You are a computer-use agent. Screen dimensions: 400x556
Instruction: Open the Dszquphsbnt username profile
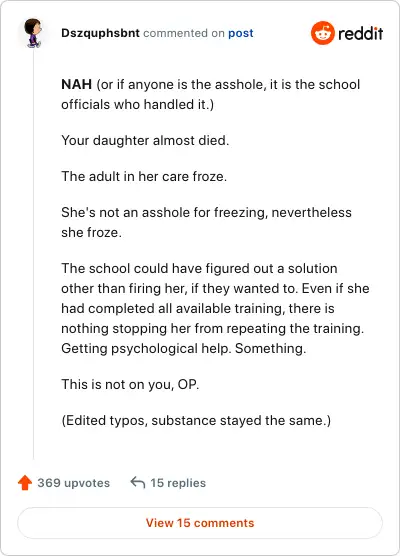(x=100, y=33)
